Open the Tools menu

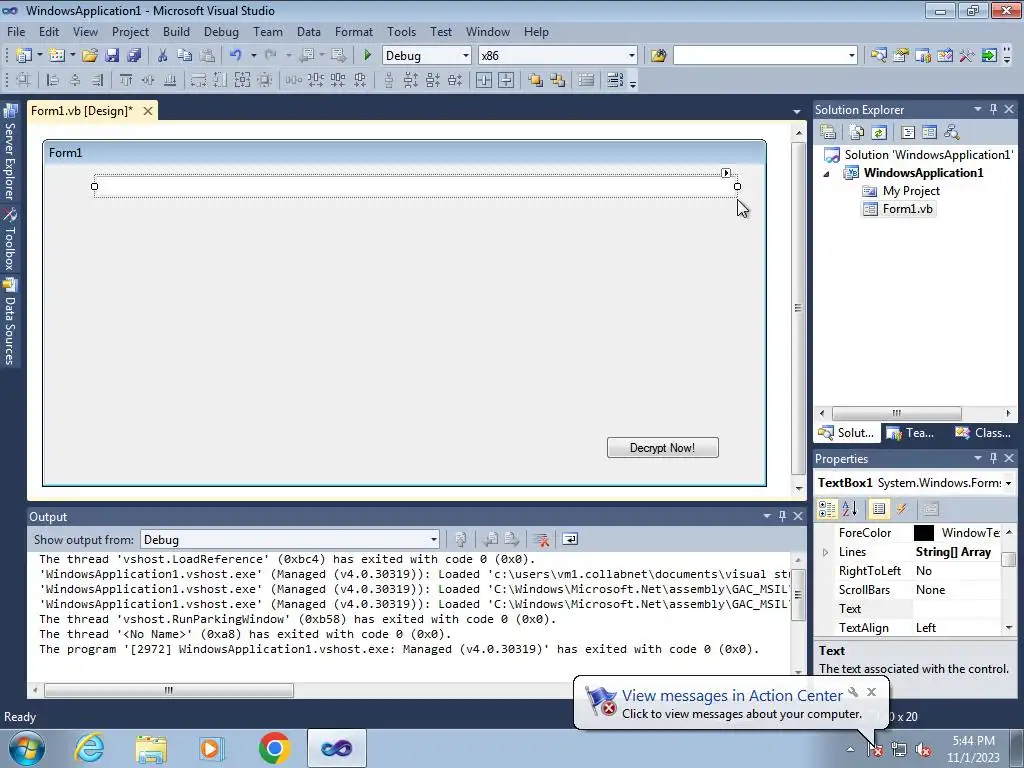(401, 31)
